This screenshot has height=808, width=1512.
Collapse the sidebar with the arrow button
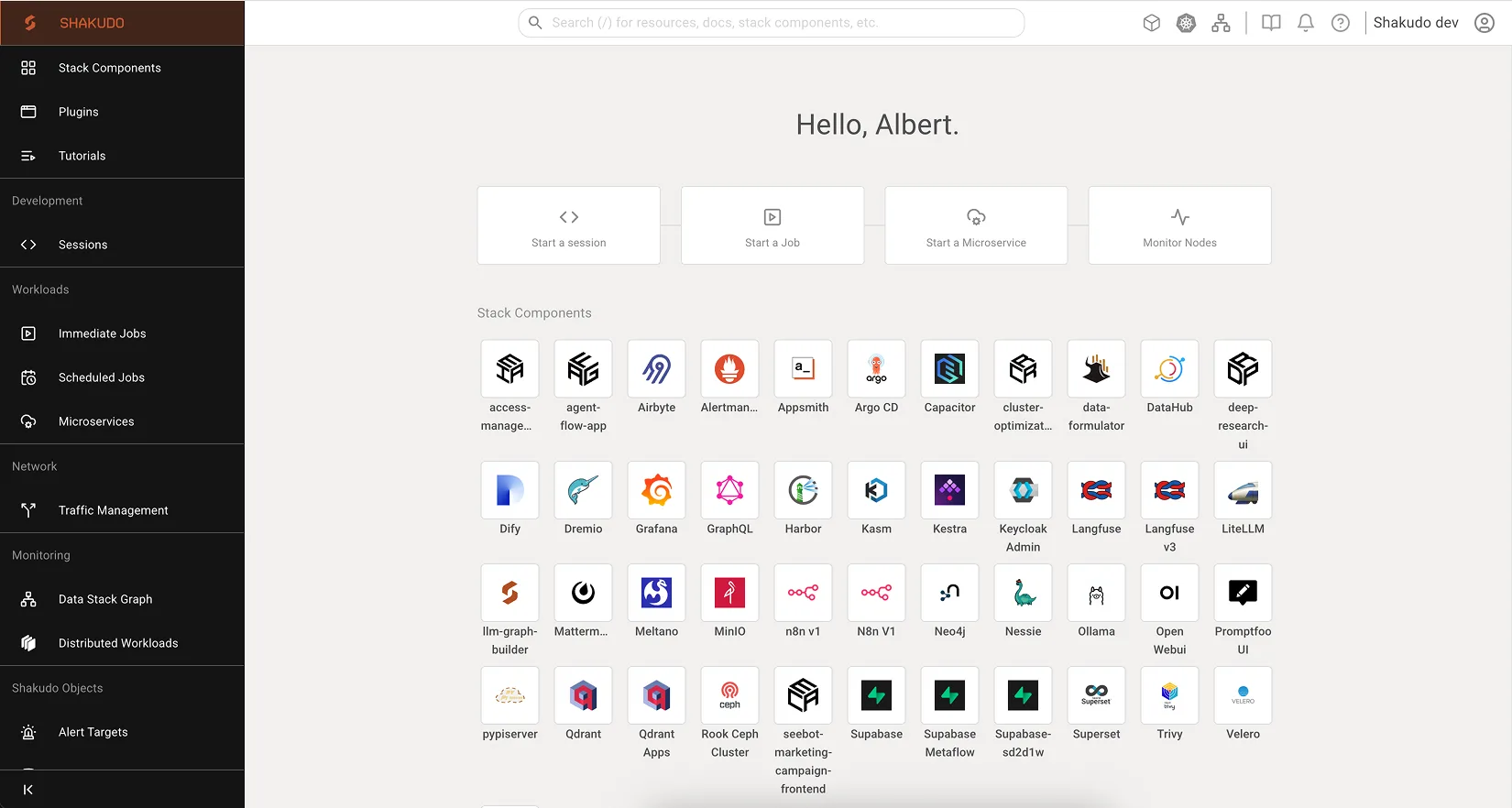[x=28, y=790]
